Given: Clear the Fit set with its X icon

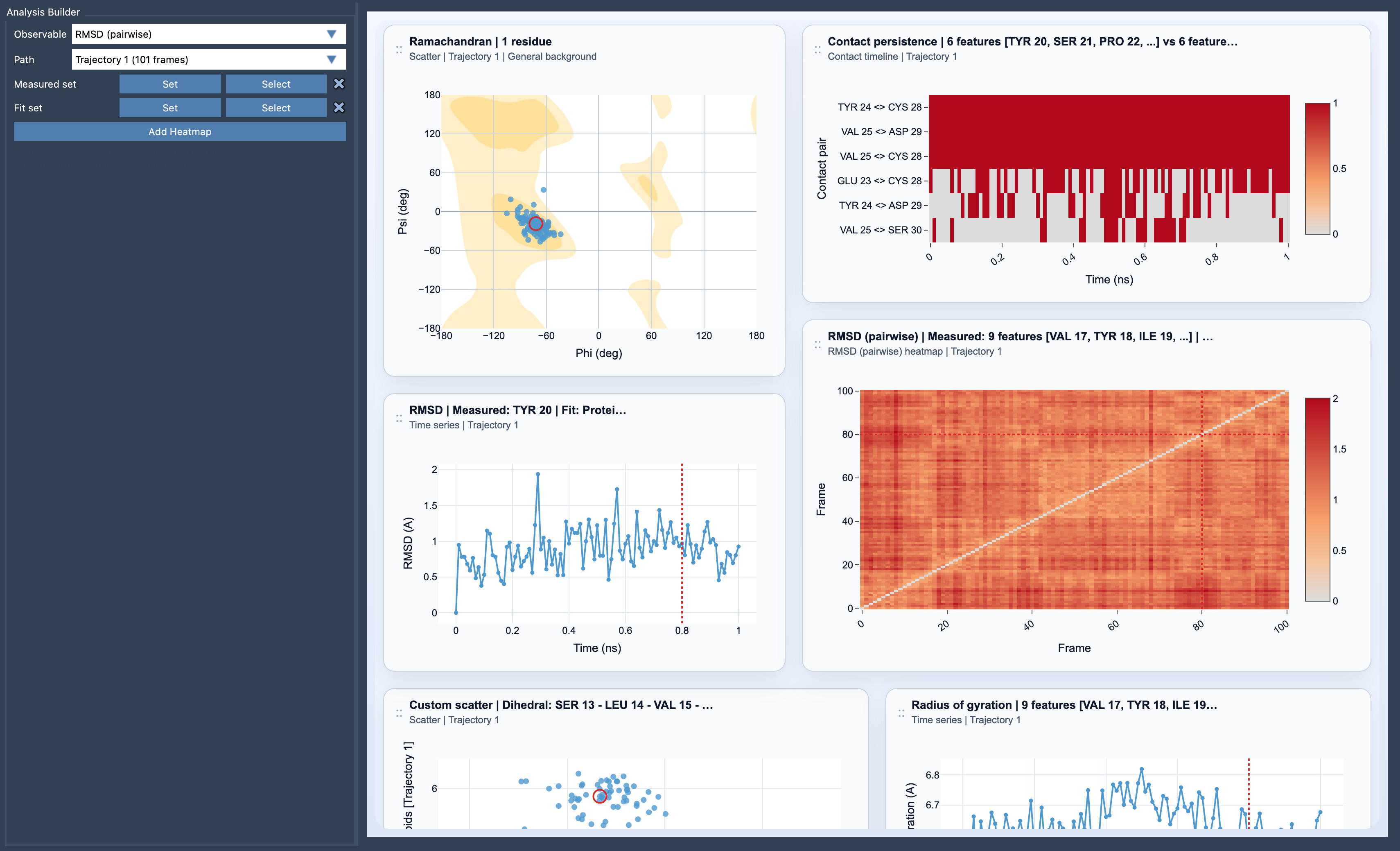Looking at the screenshot, I should pyautogui.click(x=339, y=107).
